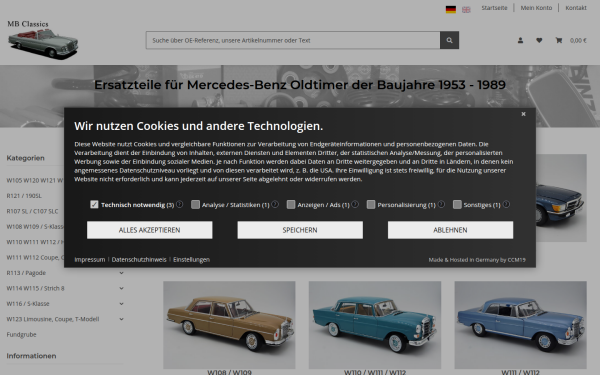600x375 pixels.
Task: Open Mein Konto in top menu
Action: coord(536,8)
